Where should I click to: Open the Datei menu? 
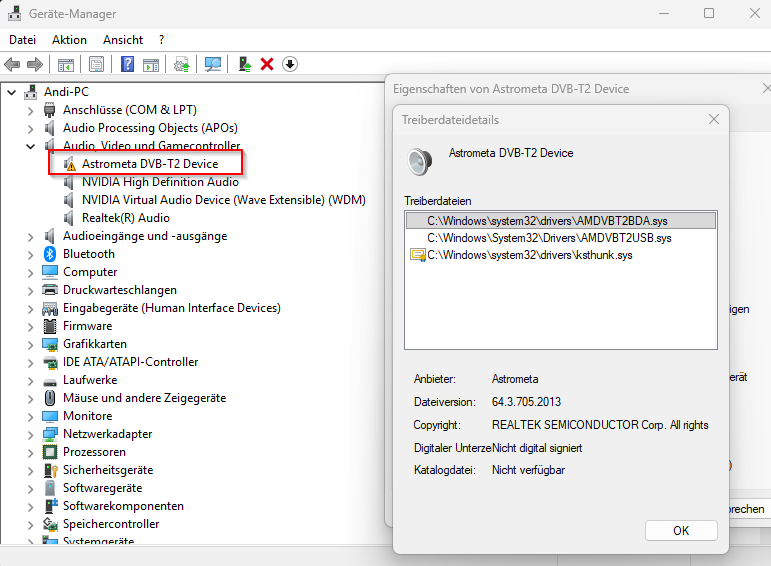[x=23, y=40]
